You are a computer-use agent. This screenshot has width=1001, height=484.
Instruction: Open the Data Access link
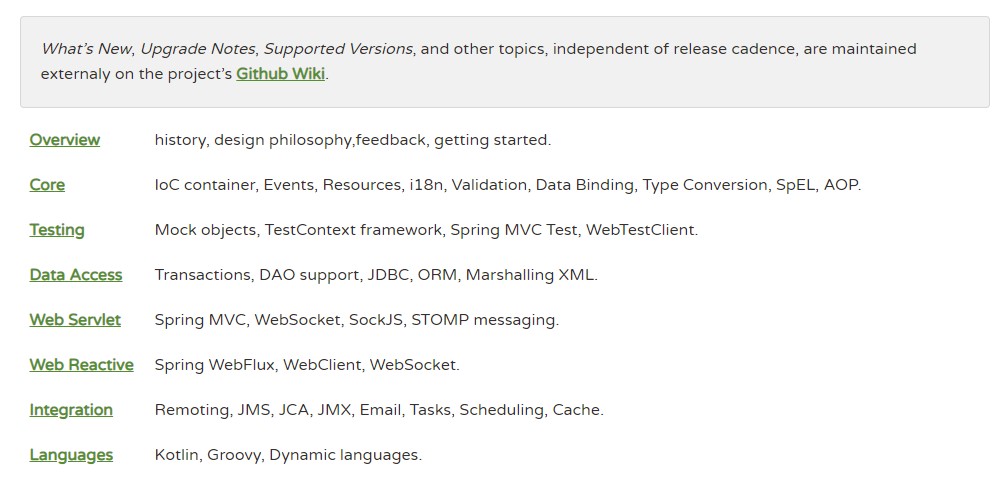[x=76, y=275]
